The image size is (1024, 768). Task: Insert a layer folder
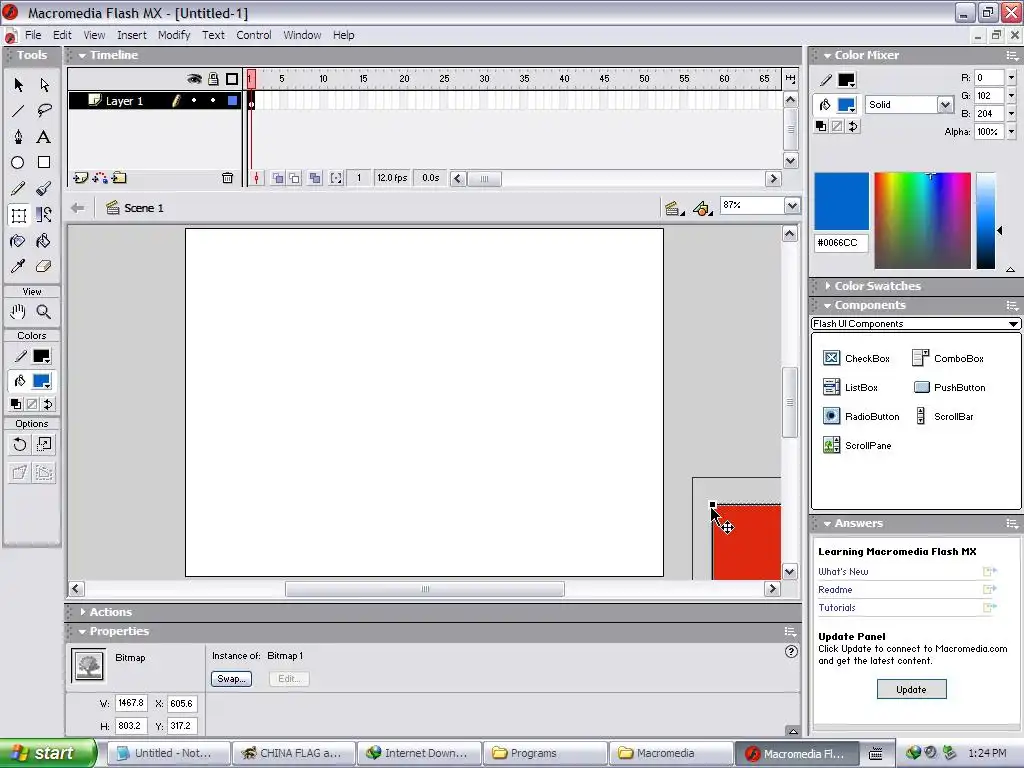[119, 178]
